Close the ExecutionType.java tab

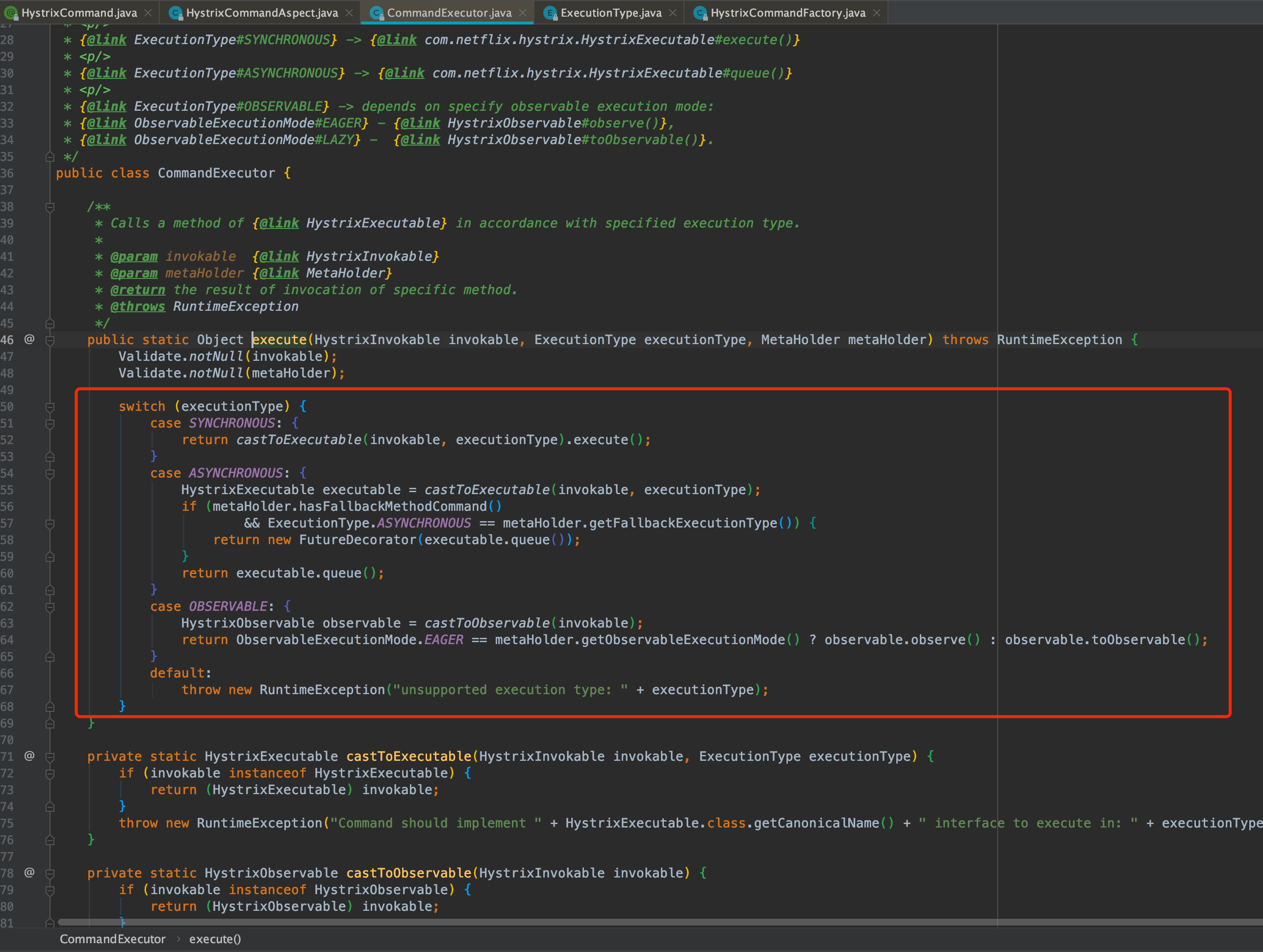(673, 13)
